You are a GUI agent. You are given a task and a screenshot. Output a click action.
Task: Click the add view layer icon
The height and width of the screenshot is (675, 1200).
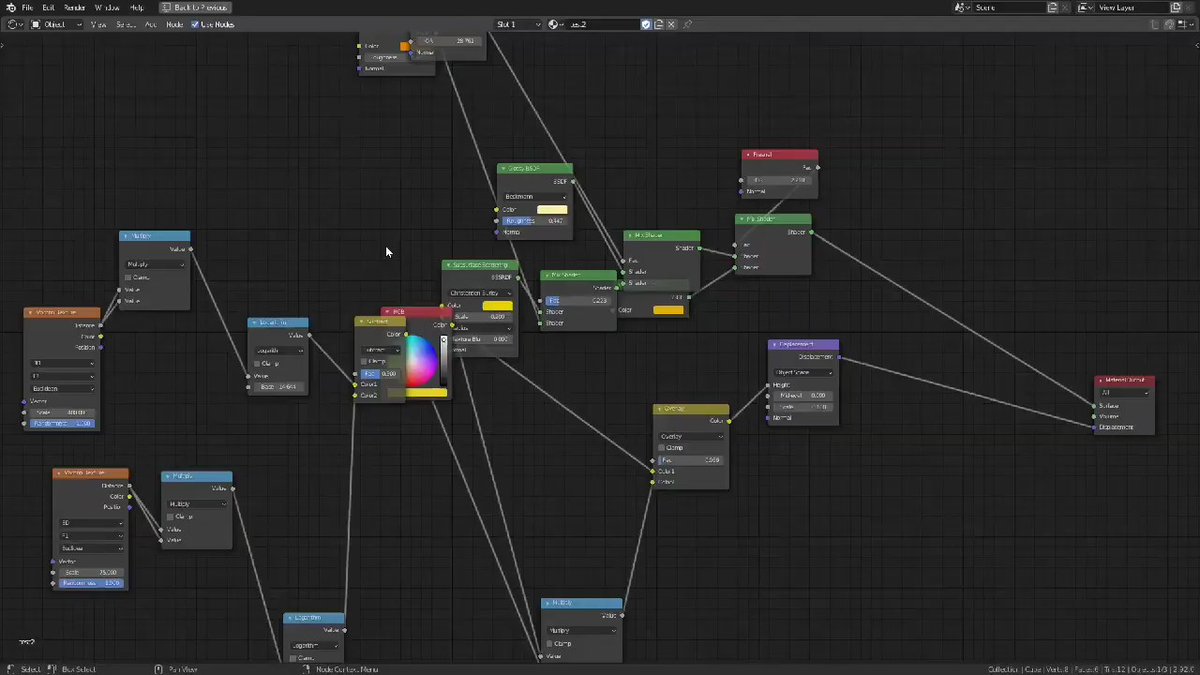1175,7
